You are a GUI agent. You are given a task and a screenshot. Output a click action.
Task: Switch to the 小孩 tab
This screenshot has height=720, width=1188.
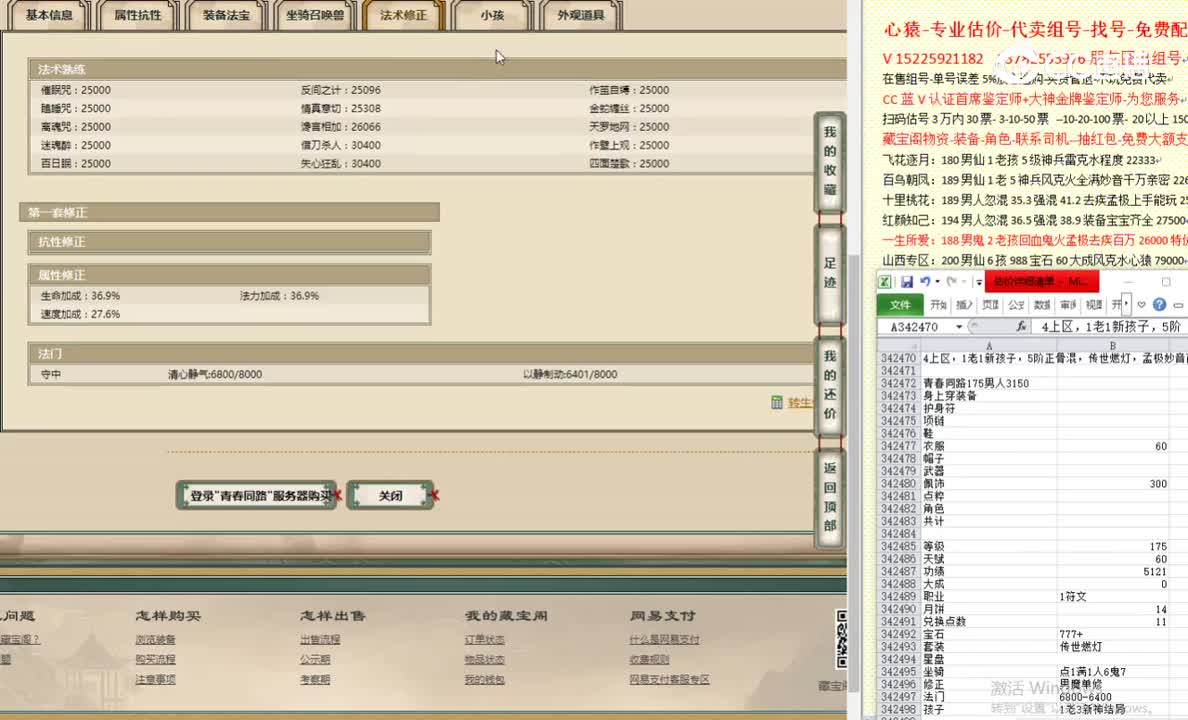click(x=490, y=16)
